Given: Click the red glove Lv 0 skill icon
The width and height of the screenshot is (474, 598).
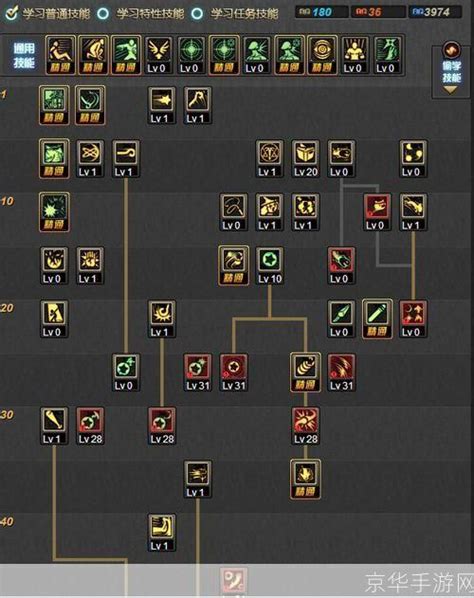Looking at the screenshot, I should tap(341, 265).
